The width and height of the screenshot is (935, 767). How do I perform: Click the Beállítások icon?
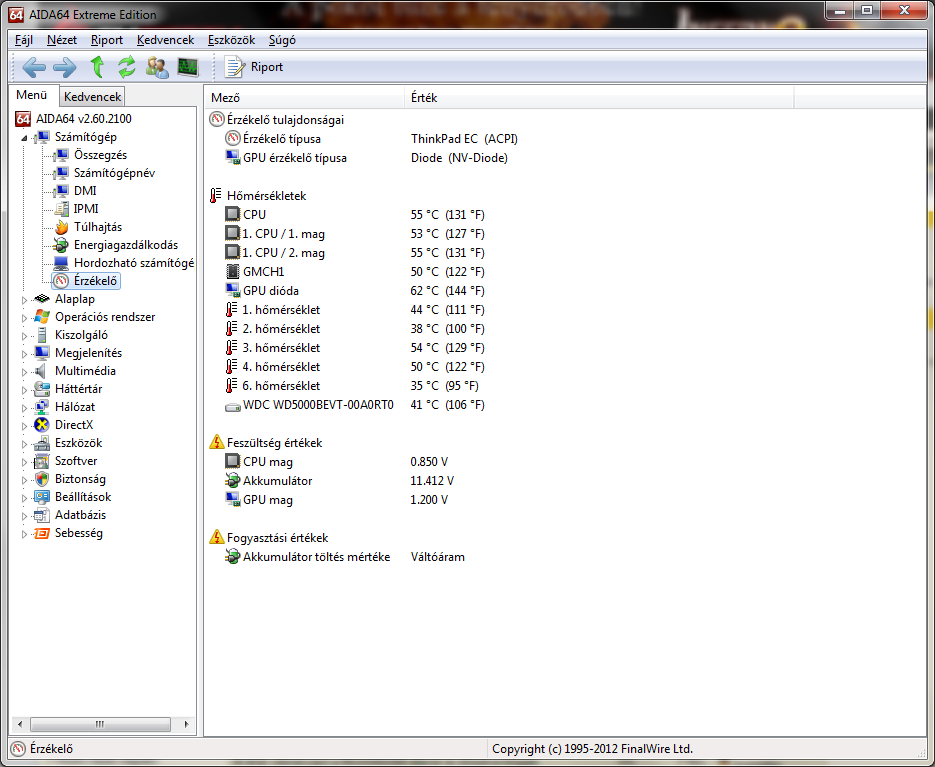pyautogui.click(x=42, y=497)
